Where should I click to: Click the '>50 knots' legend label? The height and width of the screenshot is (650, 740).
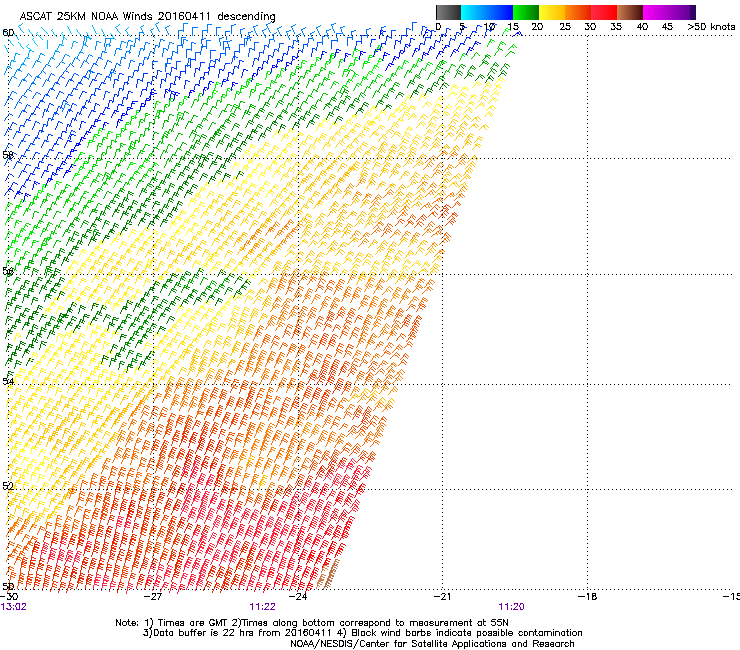[711, 26]
